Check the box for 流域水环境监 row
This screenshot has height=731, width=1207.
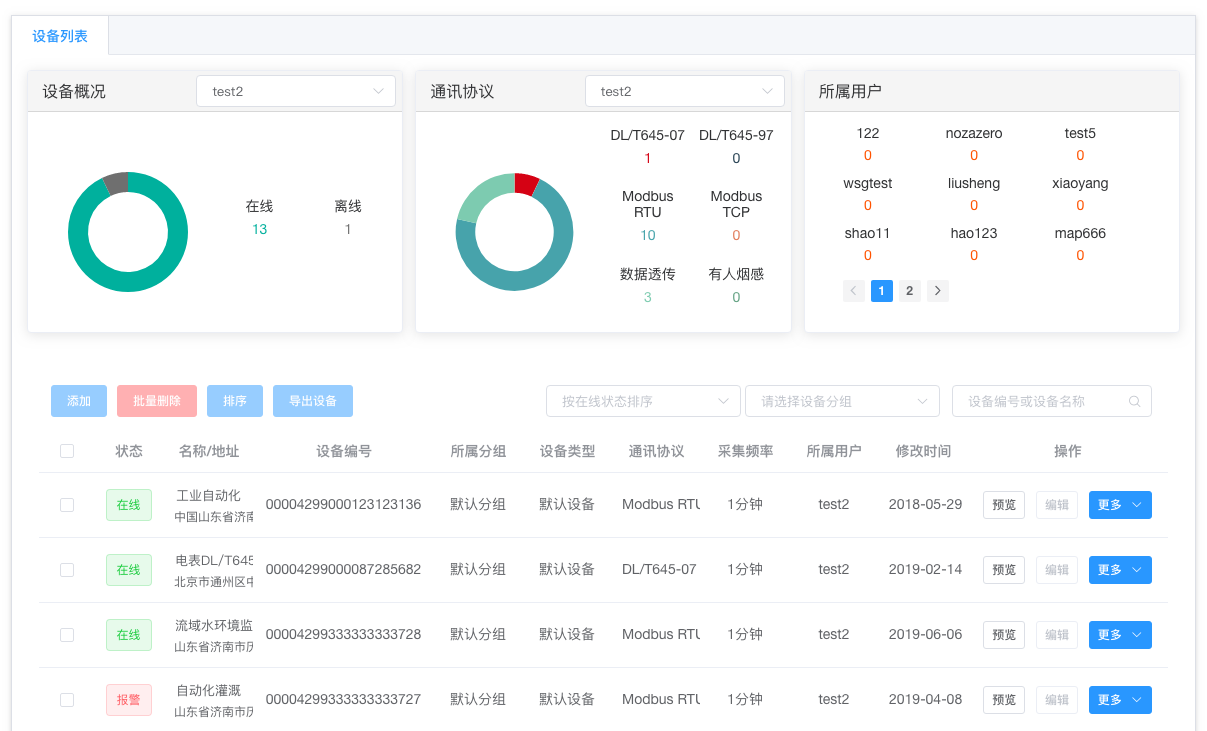(67, 635)
